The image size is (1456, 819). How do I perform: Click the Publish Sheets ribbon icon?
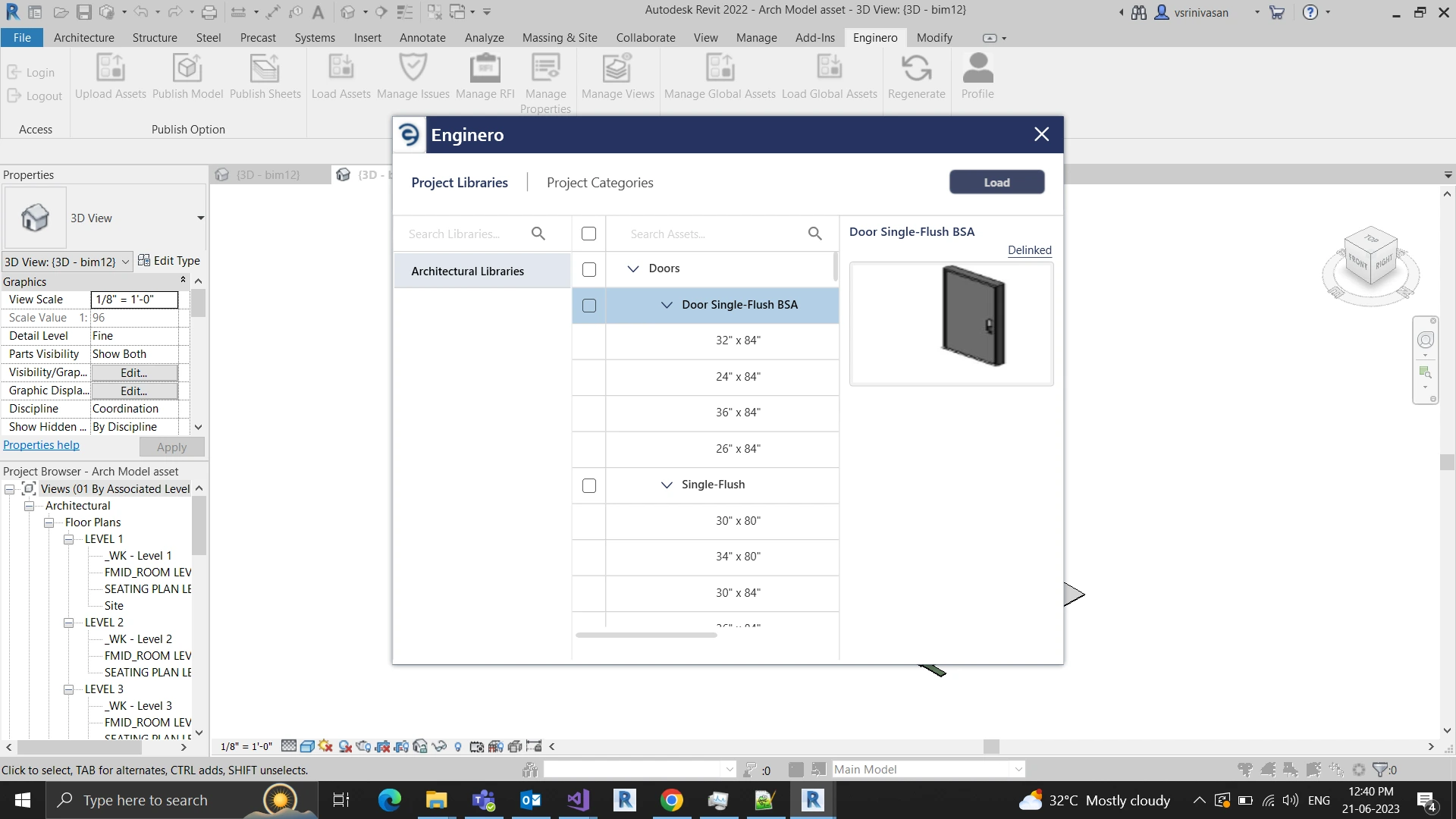[x=265, y=68]
